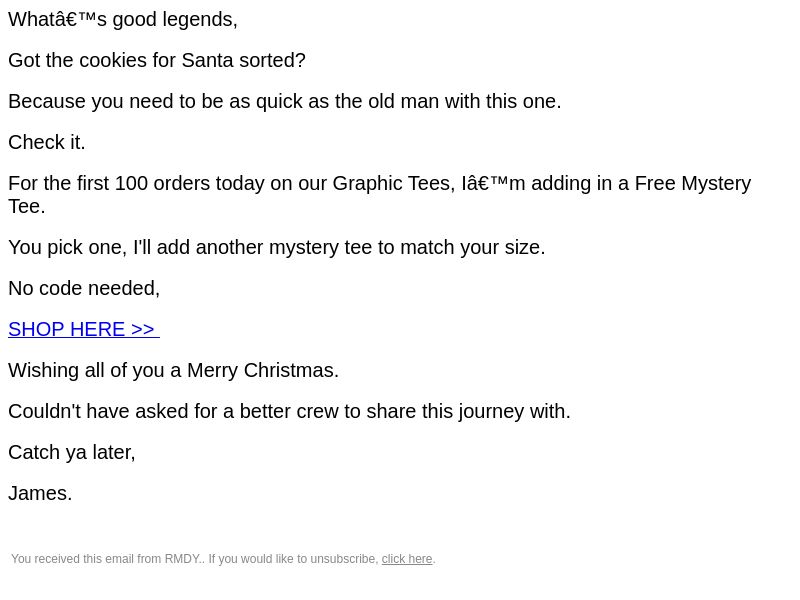Screen dimensions: 800x600
Task: Click the number '100' in the orders sentence
Action: [131, 183]
